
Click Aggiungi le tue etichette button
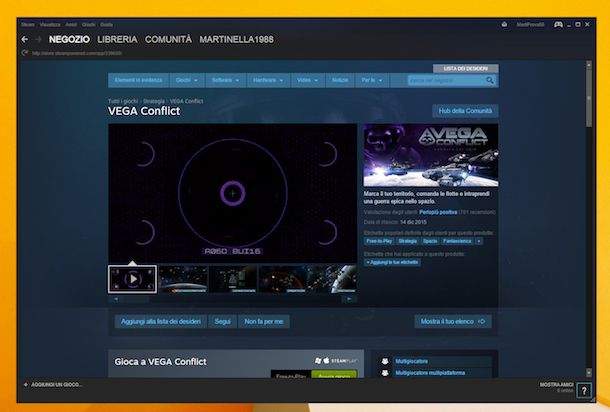[x=392, y=262]
